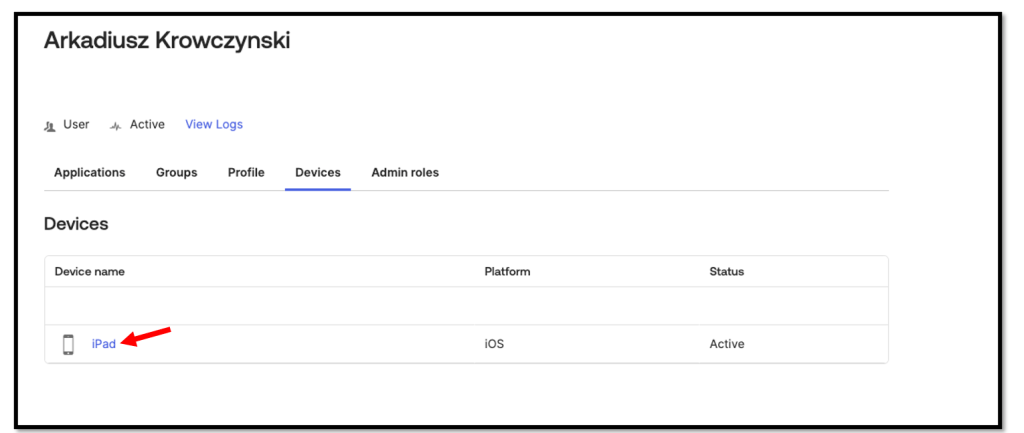Click the phone device icon beside iPad
The height and width of the screenshot is (433, 1024).
(x=68, y=344)
